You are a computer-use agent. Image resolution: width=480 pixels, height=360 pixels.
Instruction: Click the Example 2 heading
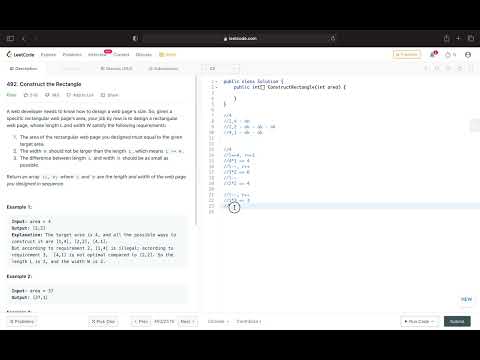click(19, 276)
